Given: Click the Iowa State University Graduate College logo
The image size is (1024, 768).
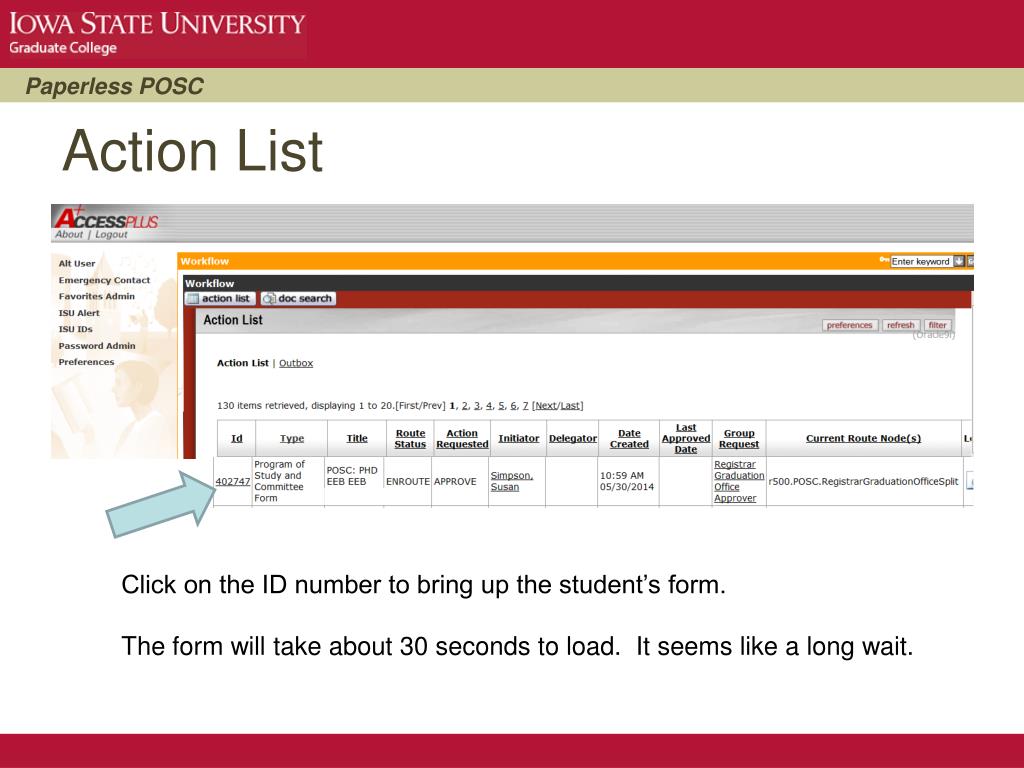Looking at the screenshot, I should pyautogui.click(x=156, y=32).
